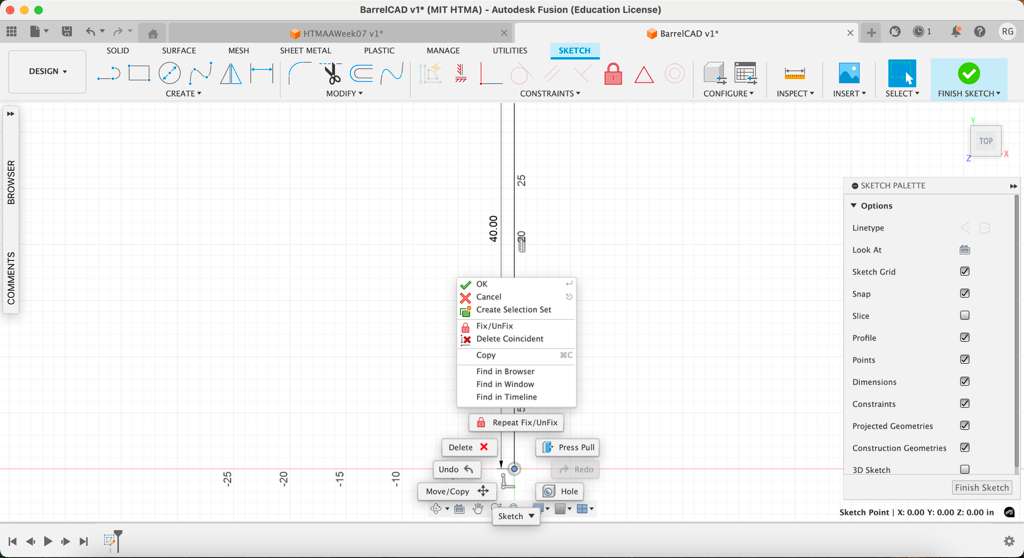Activate the Trim scissors tool
This screenshot has width=1024, height=558.
click(x=331, y=73)
